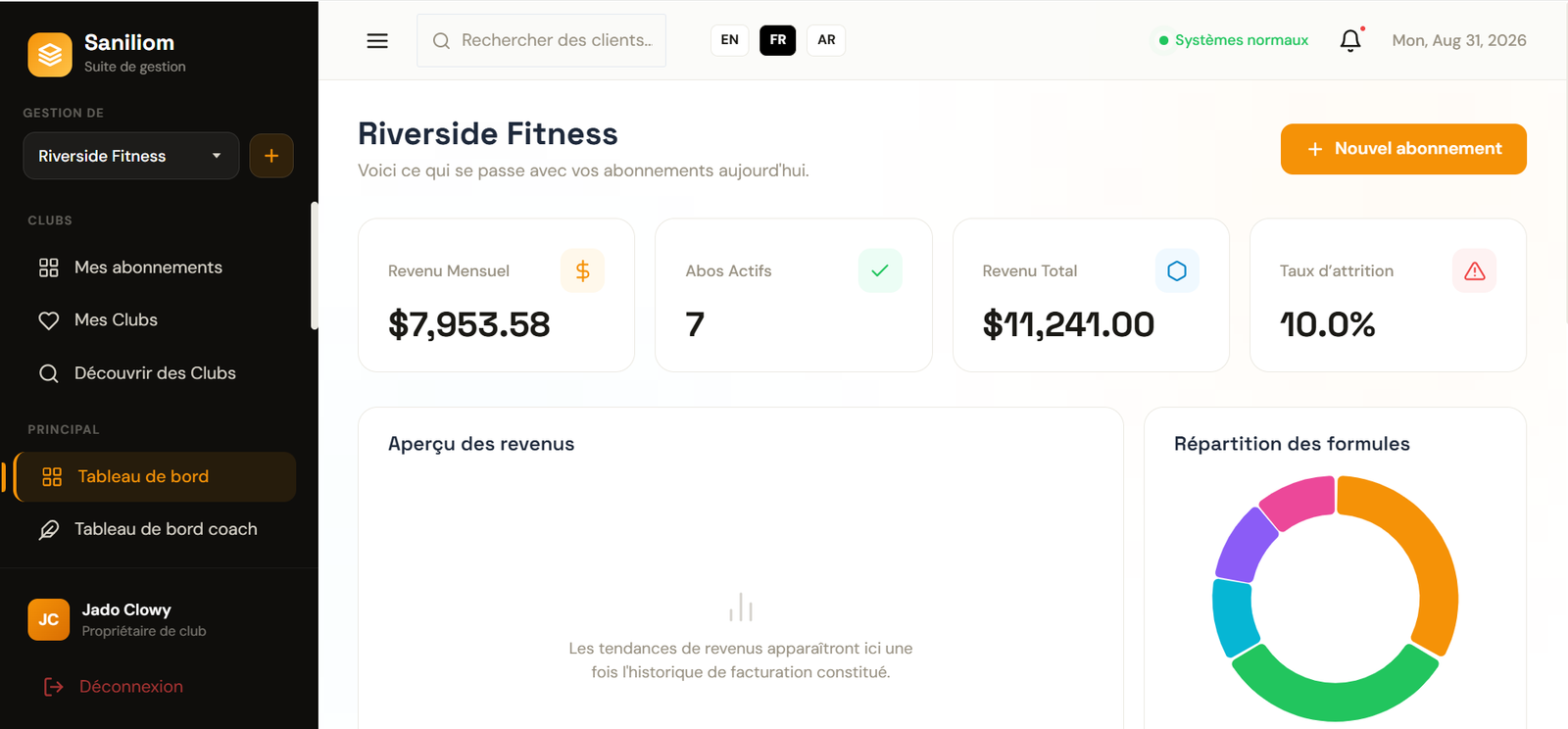Open the hamburger menu icon
The width and height of the screenshot is (1568, 729).
point(377,40)
